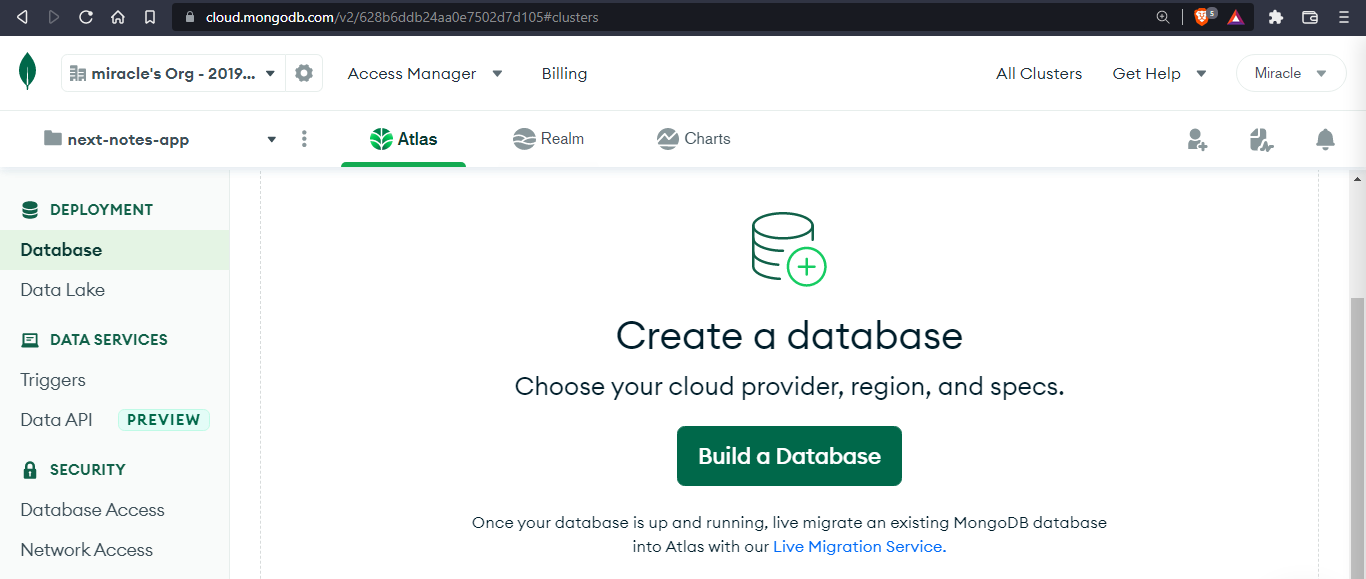Screen dimensions: 1366x579
Task: Switch to the Realm tab
Action: 548,139
